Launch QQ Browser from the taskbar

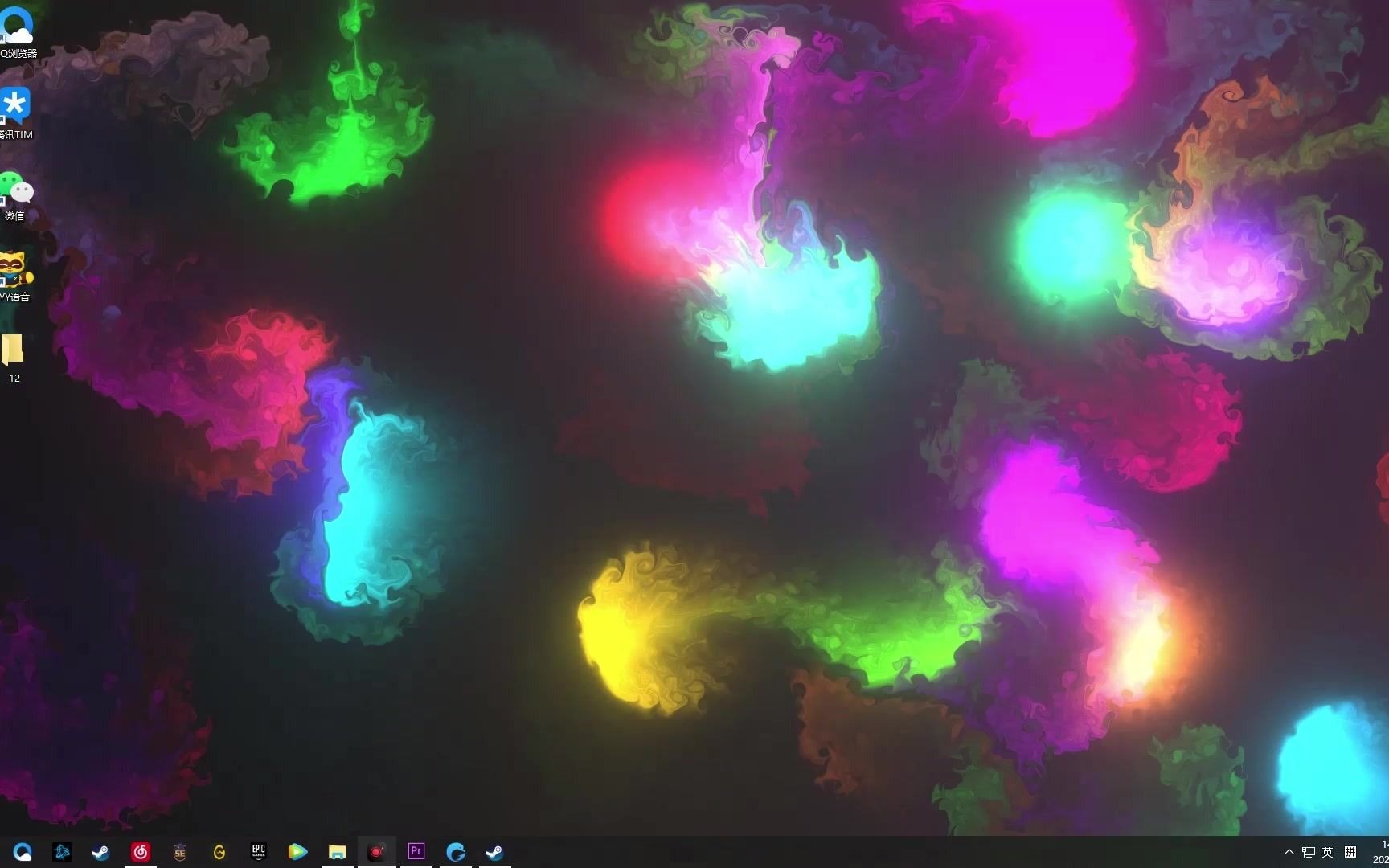(x=23, y=852)
